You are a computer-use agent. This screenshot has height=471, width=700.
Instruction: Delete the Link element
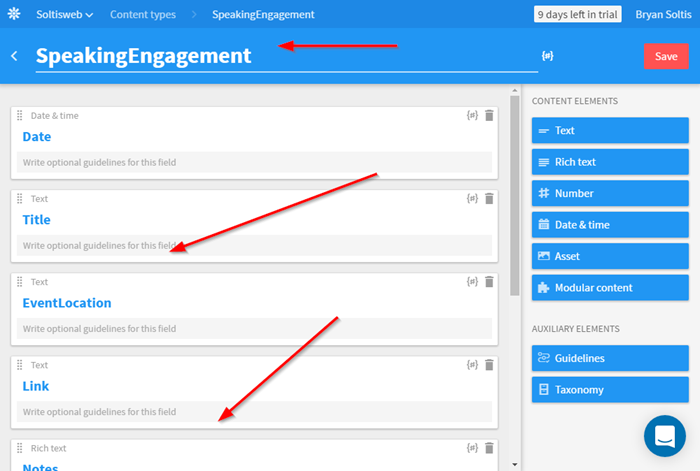pos(489,364)
